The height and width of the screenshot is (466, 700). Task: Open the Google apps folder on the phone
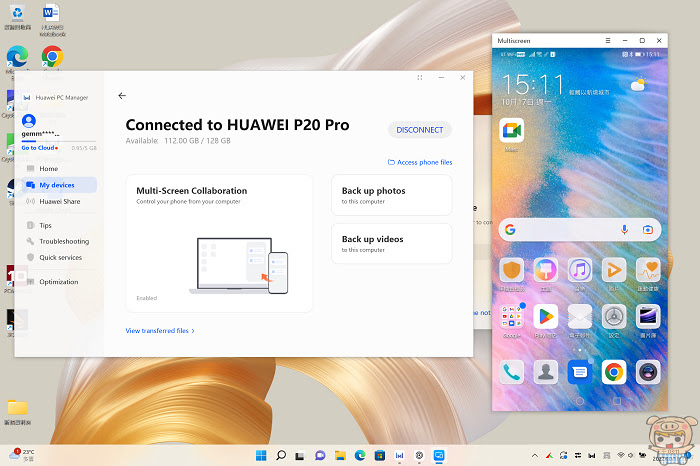click(x=512, y=316)
